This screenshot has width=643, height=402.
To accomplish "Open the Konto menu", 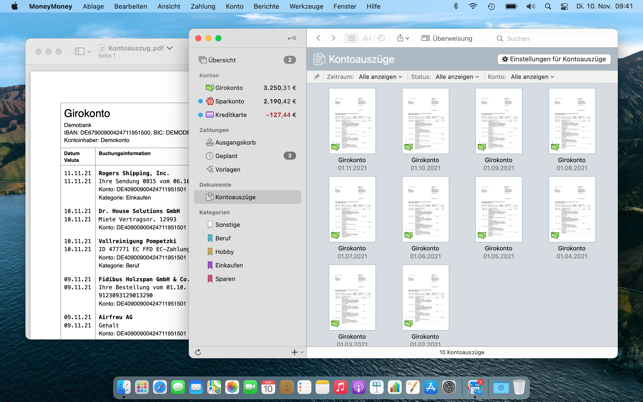I will [x=234, y=6].
